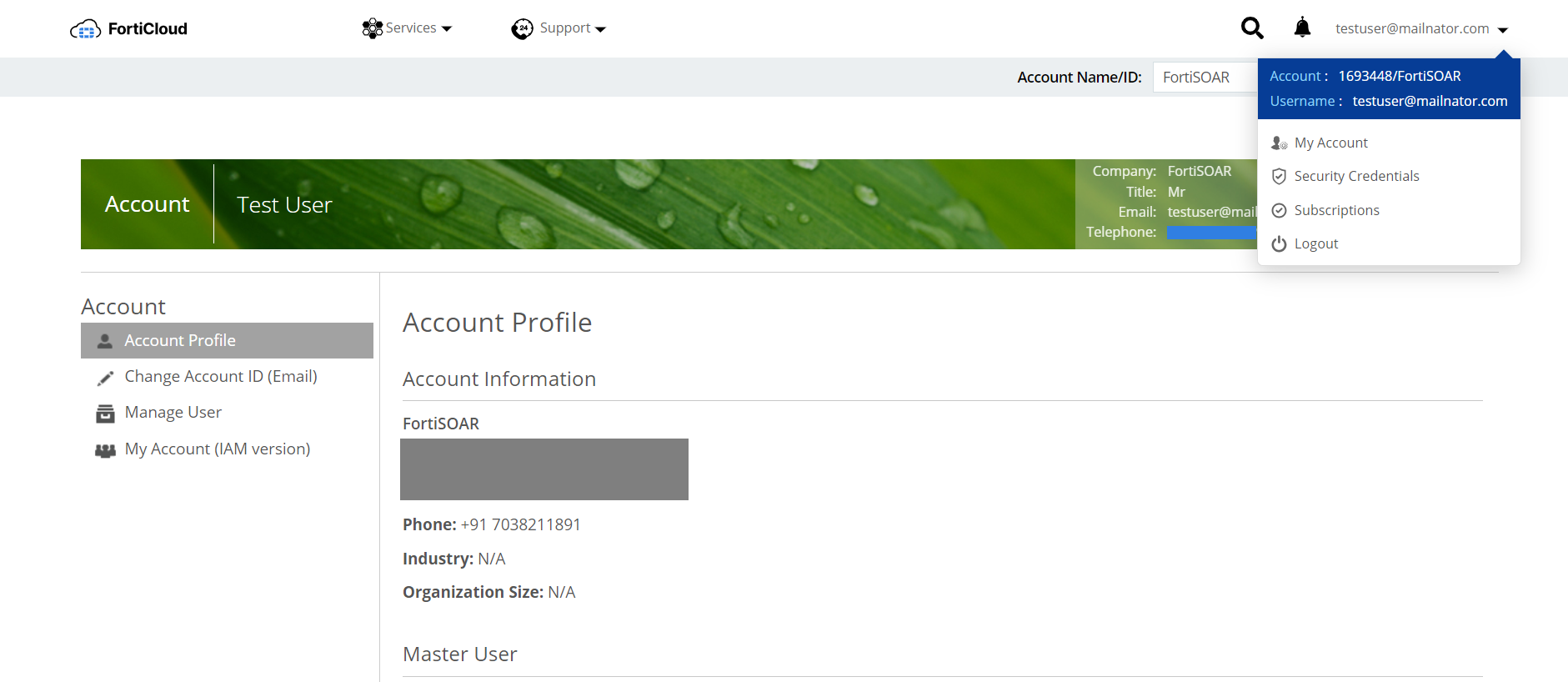Go to Change Account ID (Email)
The height and width of the screenshot is (682, 1568).
point(221,377)
